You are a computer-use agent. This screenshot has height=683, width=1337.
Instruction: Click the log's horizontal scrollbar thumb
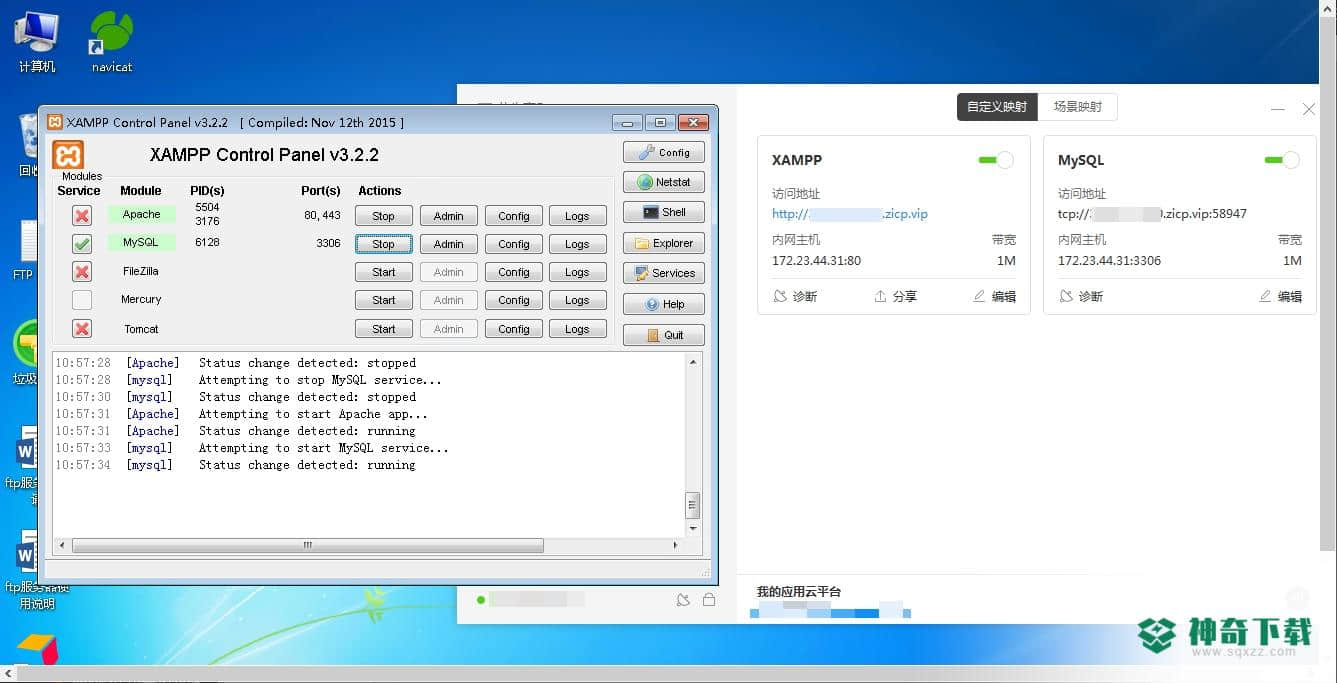tap(308, 546)
